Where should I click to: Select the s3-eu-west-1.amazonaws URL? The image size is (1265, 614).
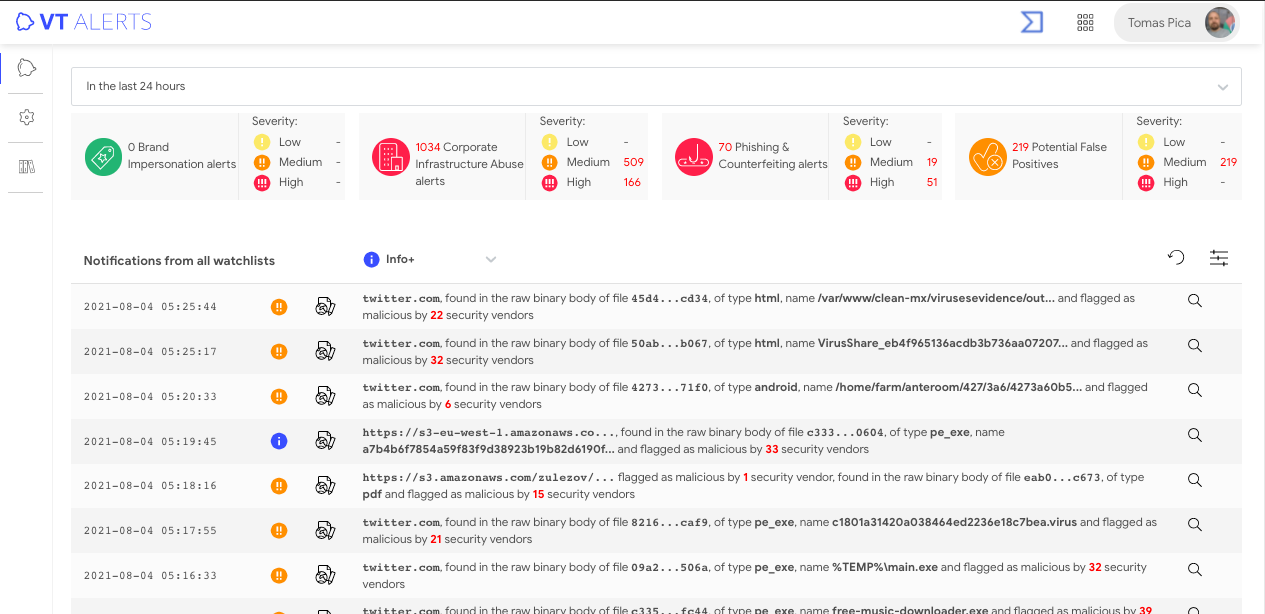(489, 433)
